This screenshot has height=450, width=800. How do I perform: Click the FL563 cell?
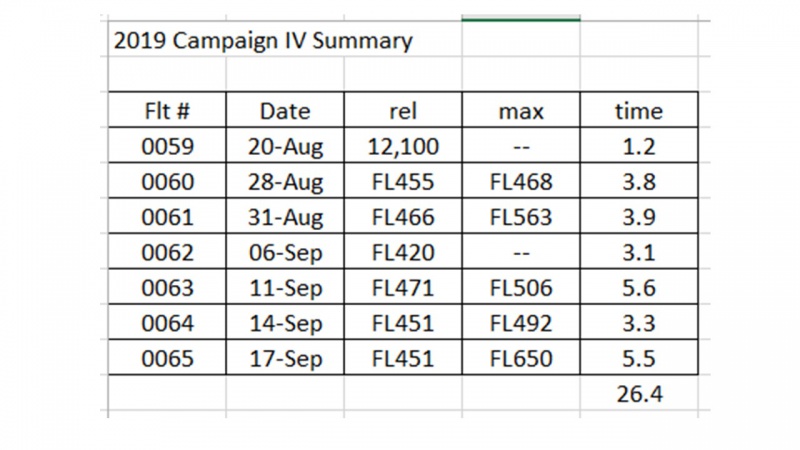(x=520, y=217)
